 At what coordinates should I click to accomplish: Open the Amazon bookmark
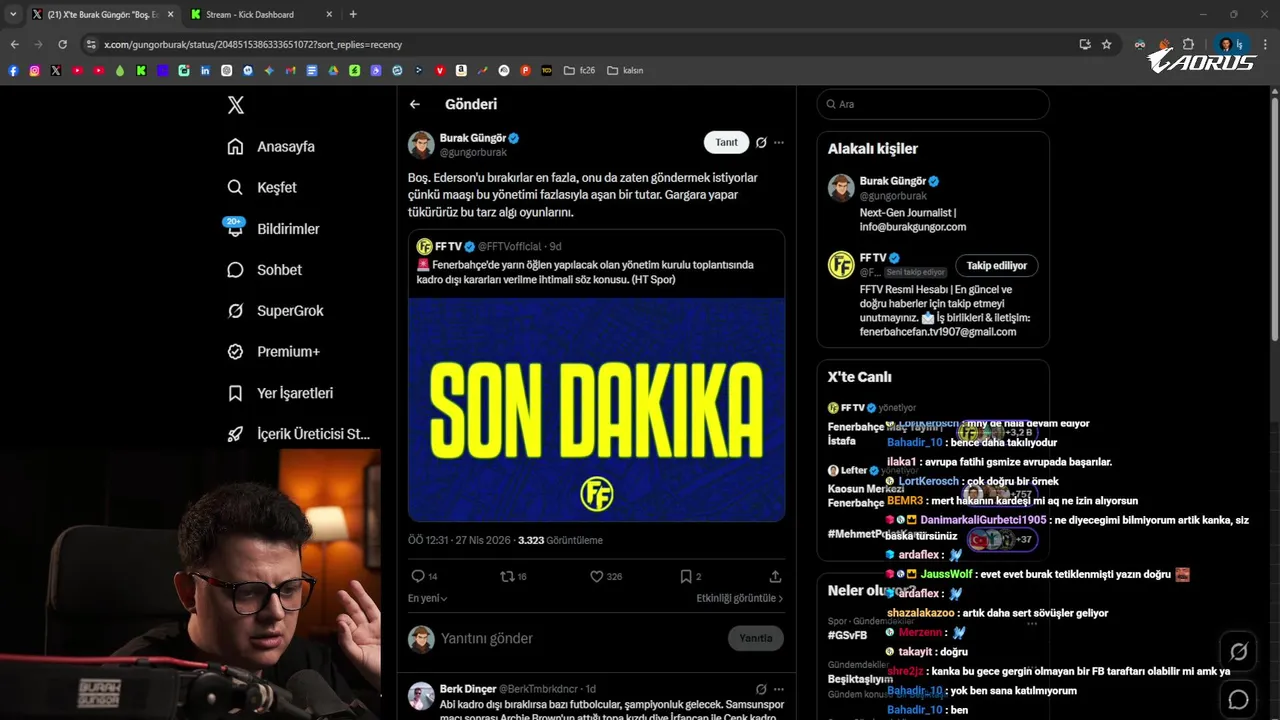[461, 71]
